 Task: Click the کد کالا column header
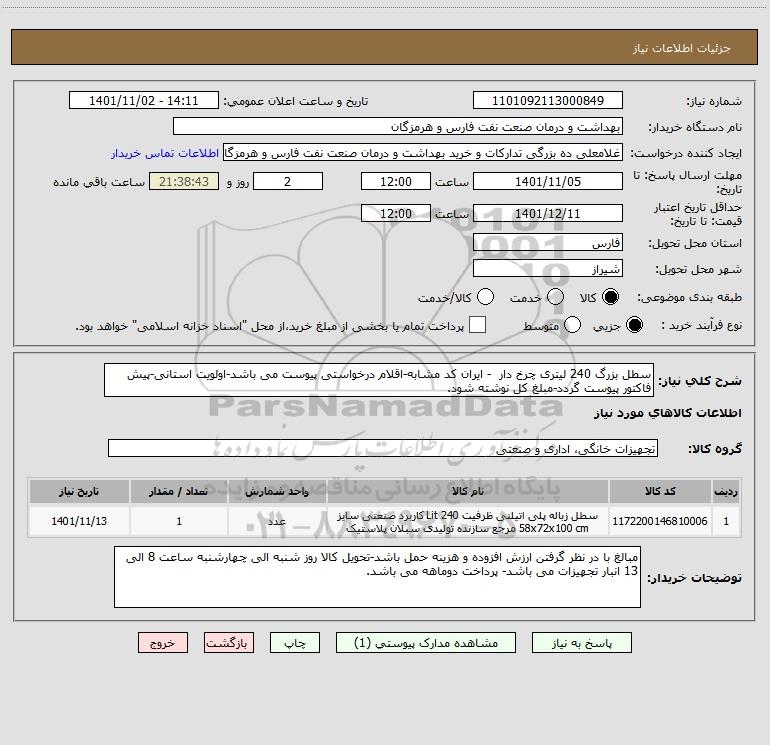[660, 491]
